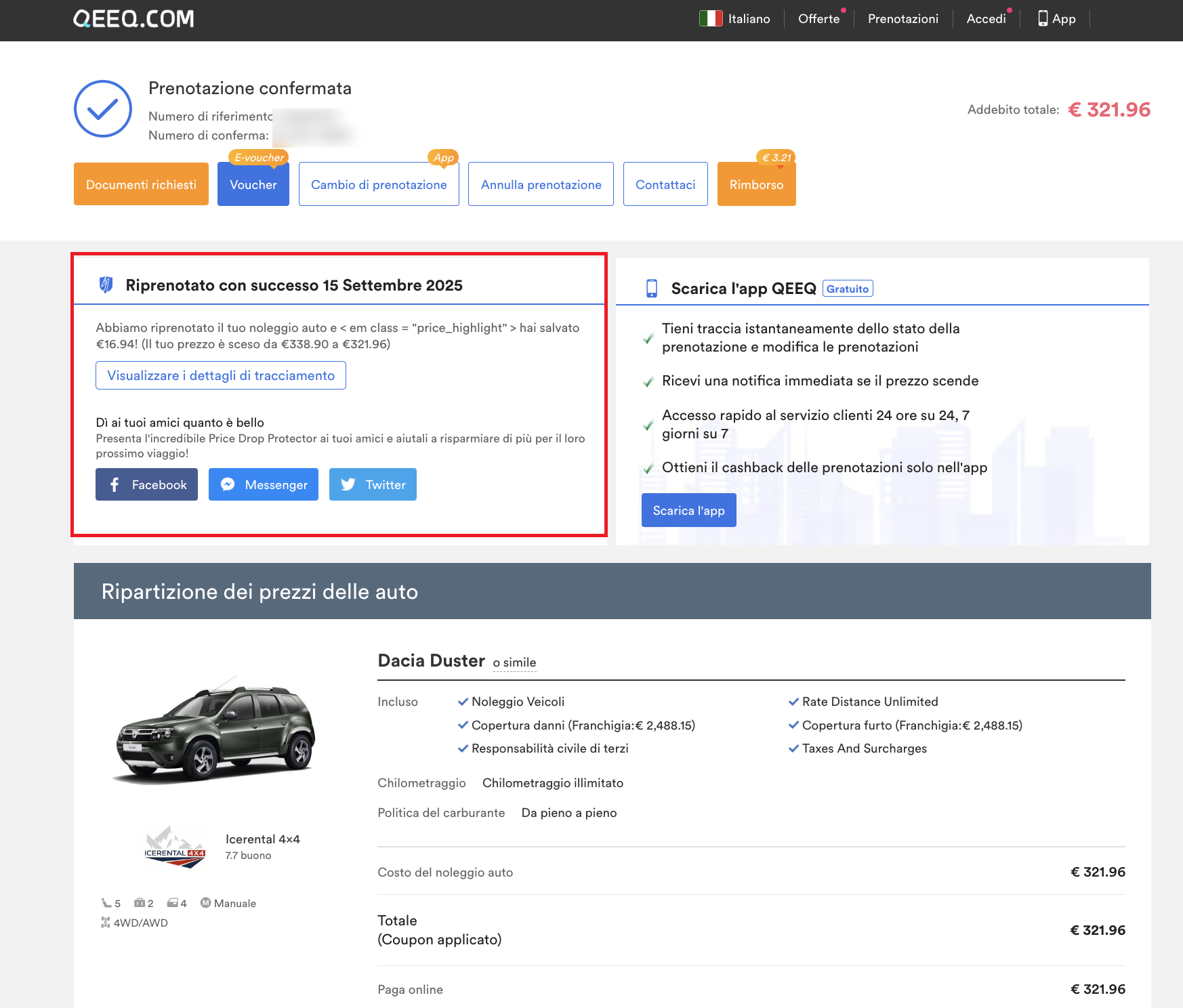Image resolution: width=1183 pixels, height=1008 pixels.
Task: Click 'Costo del noleggio auto' row label
Action: [x=445, y=873]
